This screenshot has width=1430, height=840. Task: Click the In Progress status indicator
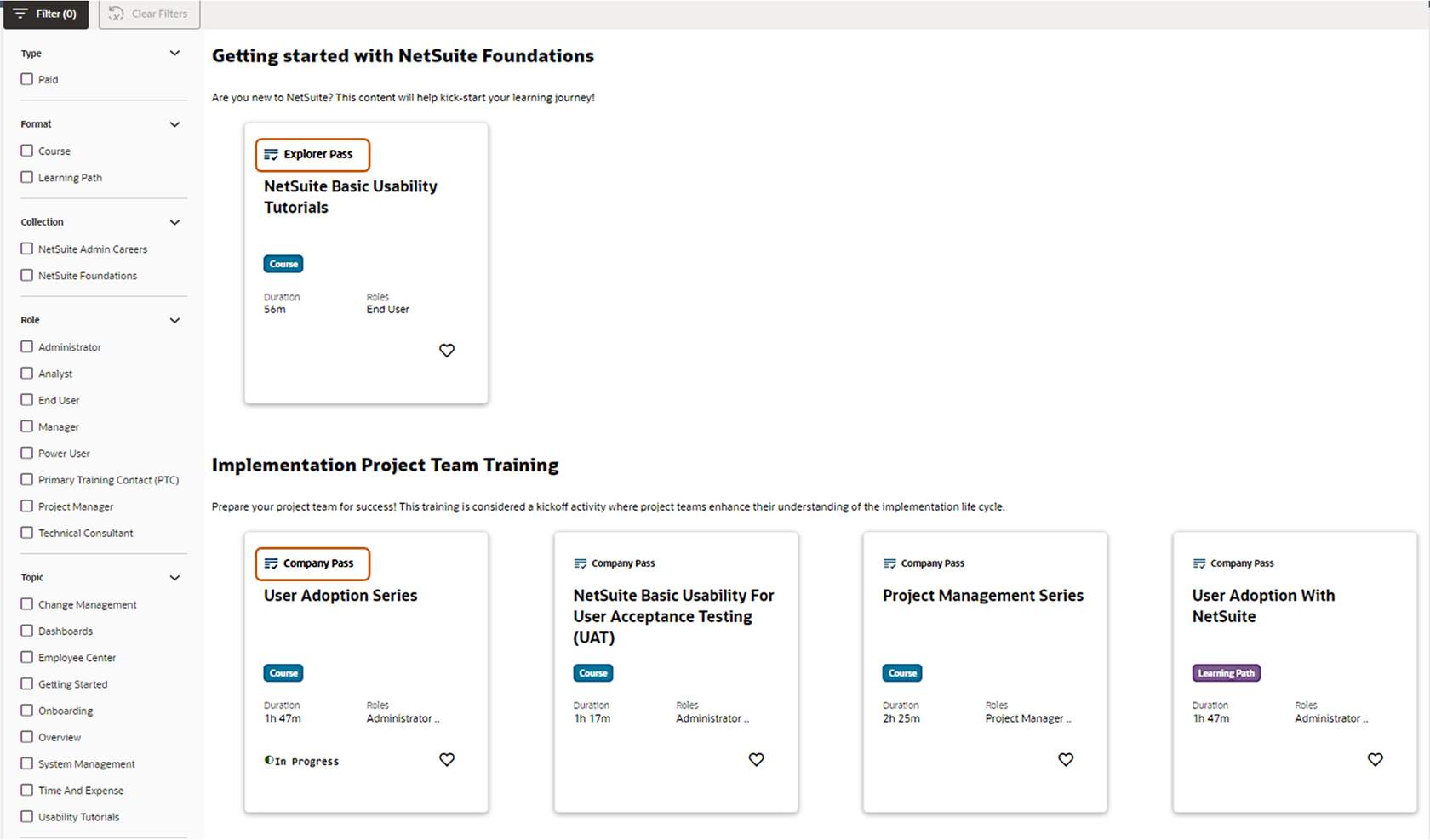click(x=301, y=760)
